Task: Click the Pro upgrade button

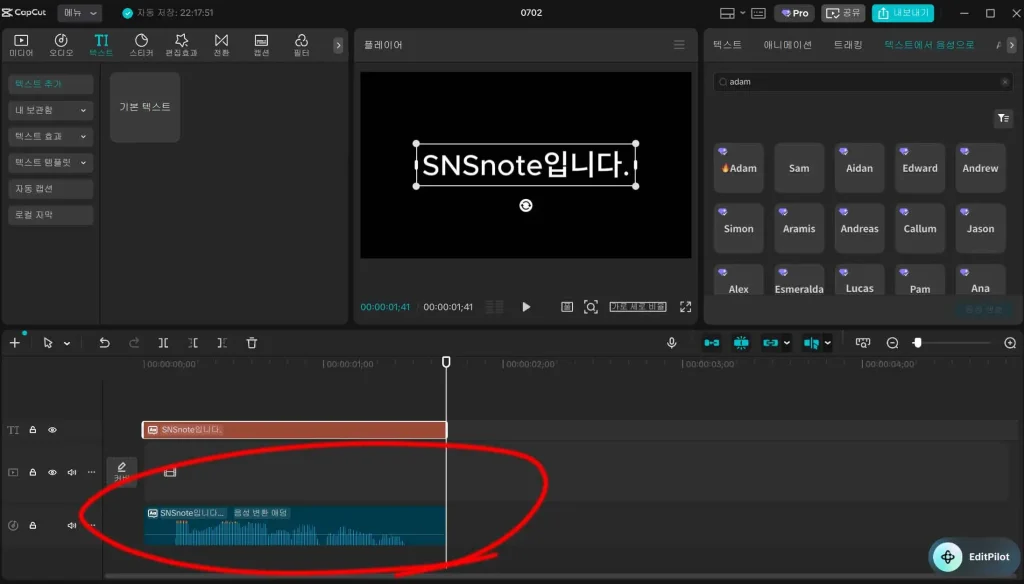Action: tap(795, 13)
